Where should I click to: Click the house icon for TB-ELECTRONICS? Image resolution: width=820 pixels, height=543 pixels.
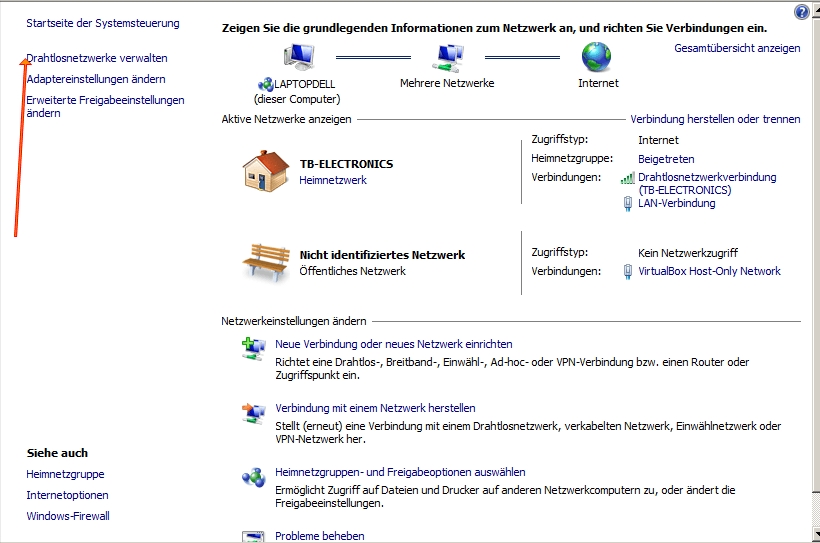tap(266, 170)
